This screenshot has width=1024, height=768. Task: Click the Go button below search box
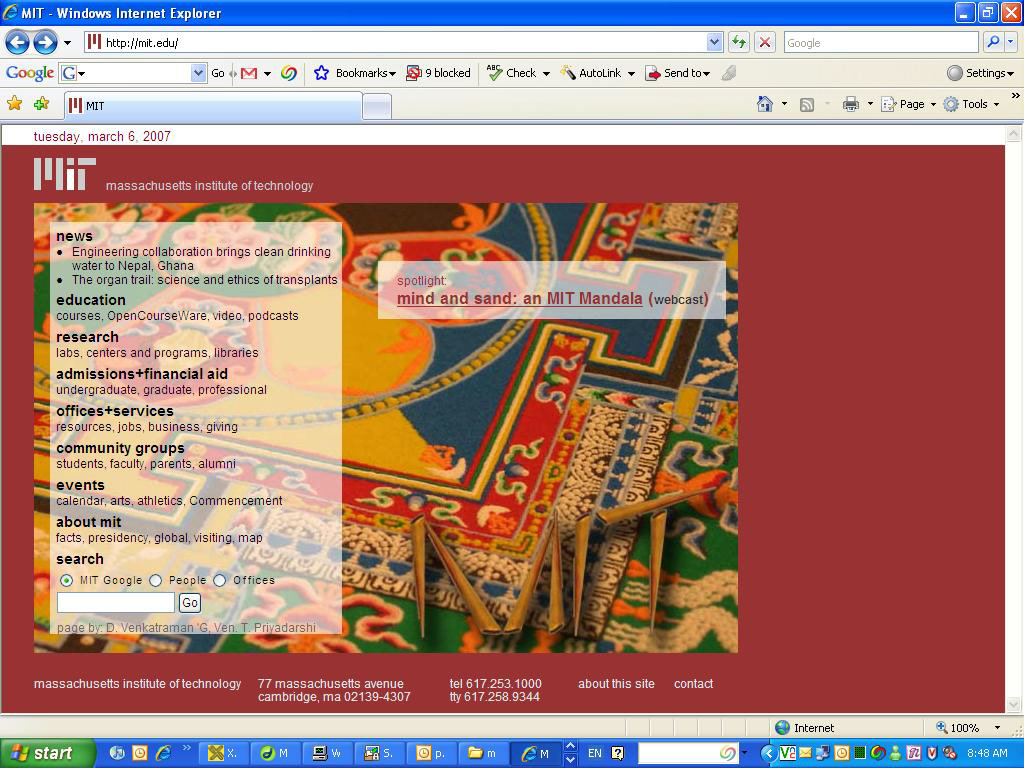[x=190, y=603]
